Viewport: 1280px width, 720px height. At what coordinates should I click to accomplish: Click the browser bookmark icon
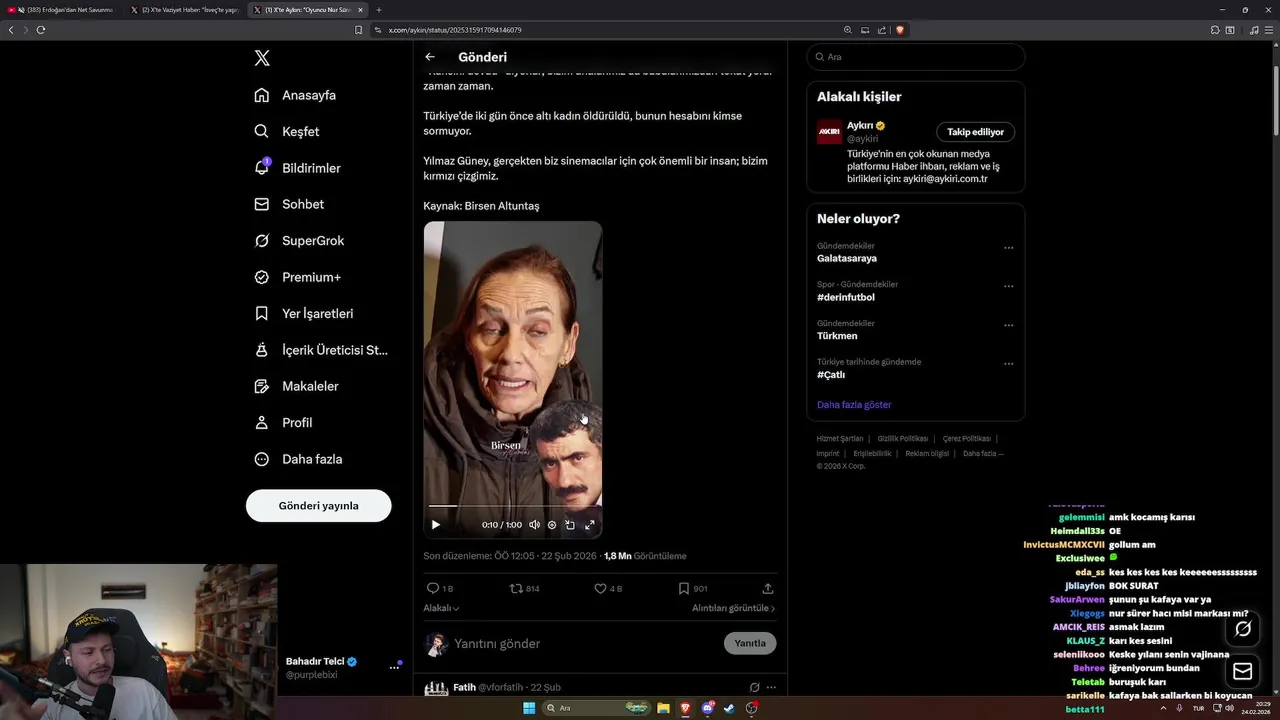[359, 30]
